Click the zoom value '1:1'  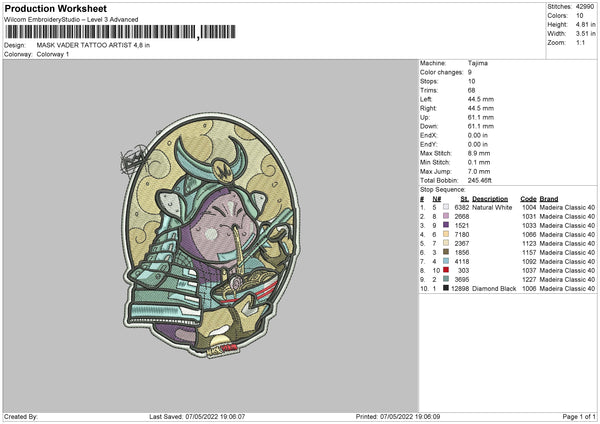(580, 43)
